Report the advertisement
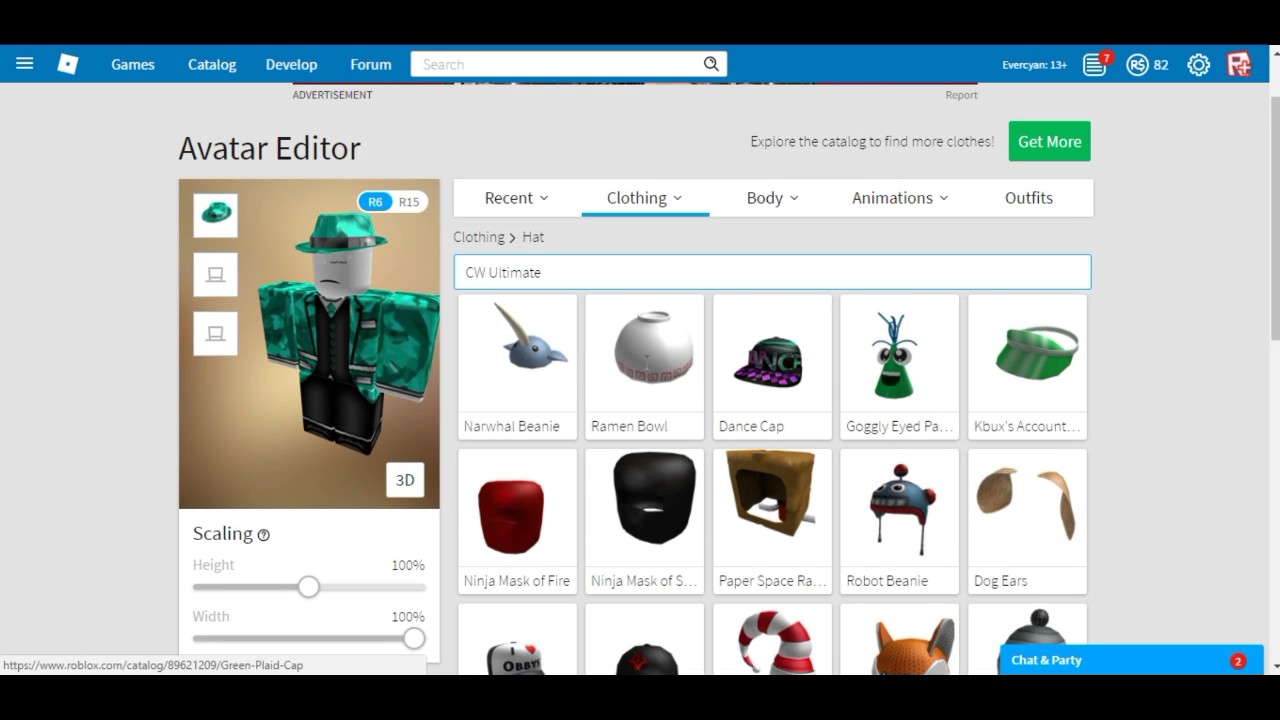Screen dimensions: 1280x720 (x=962, y=95)
